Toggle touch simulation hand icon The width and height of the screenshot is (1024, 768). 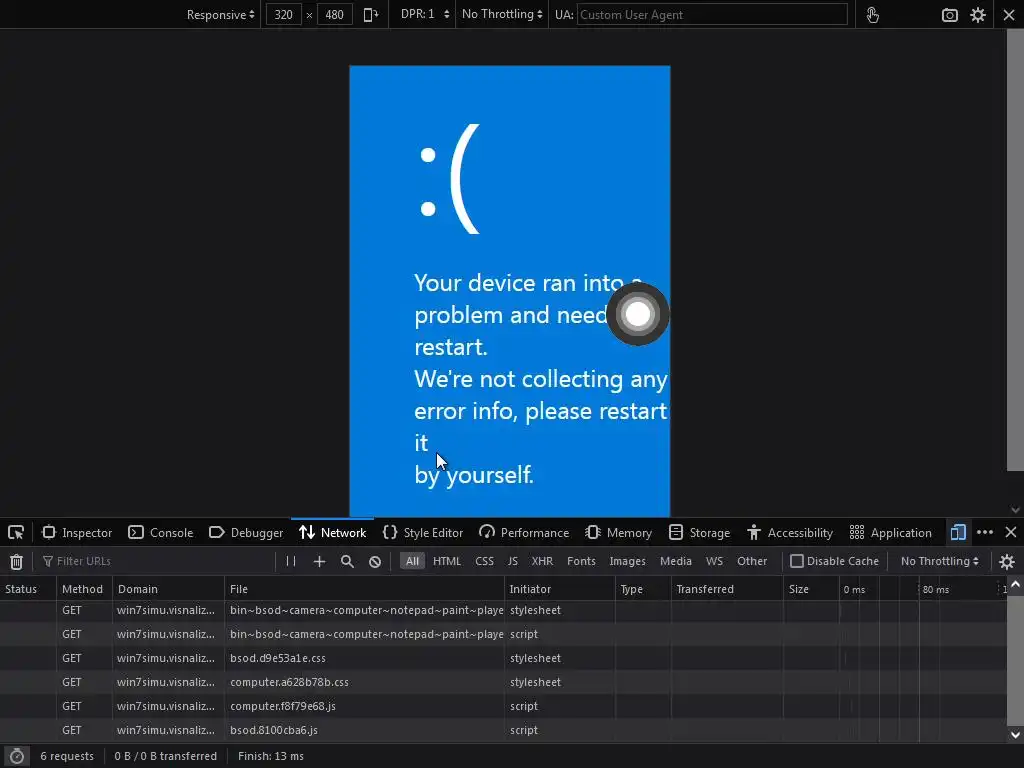[x=872, y=14]
